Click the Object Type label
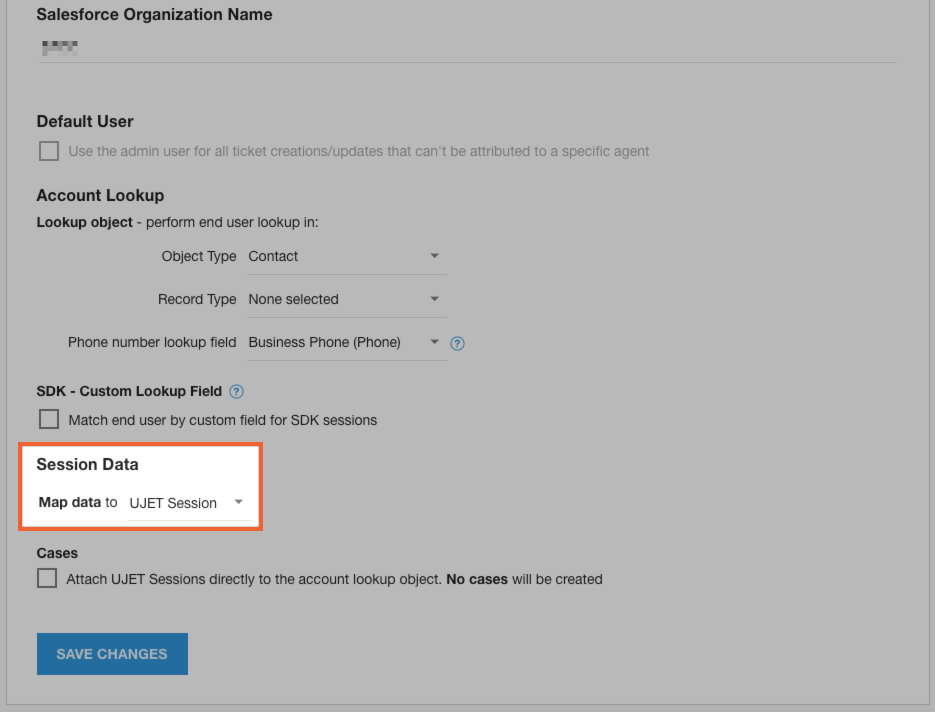935x712 pixels. coord(199,256)
